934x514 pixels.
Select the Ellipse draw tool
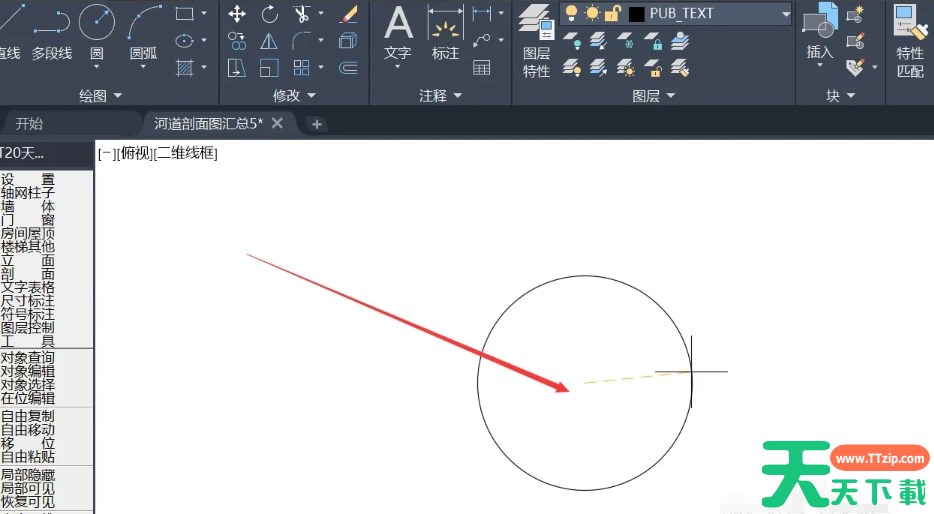coord(185,41)
